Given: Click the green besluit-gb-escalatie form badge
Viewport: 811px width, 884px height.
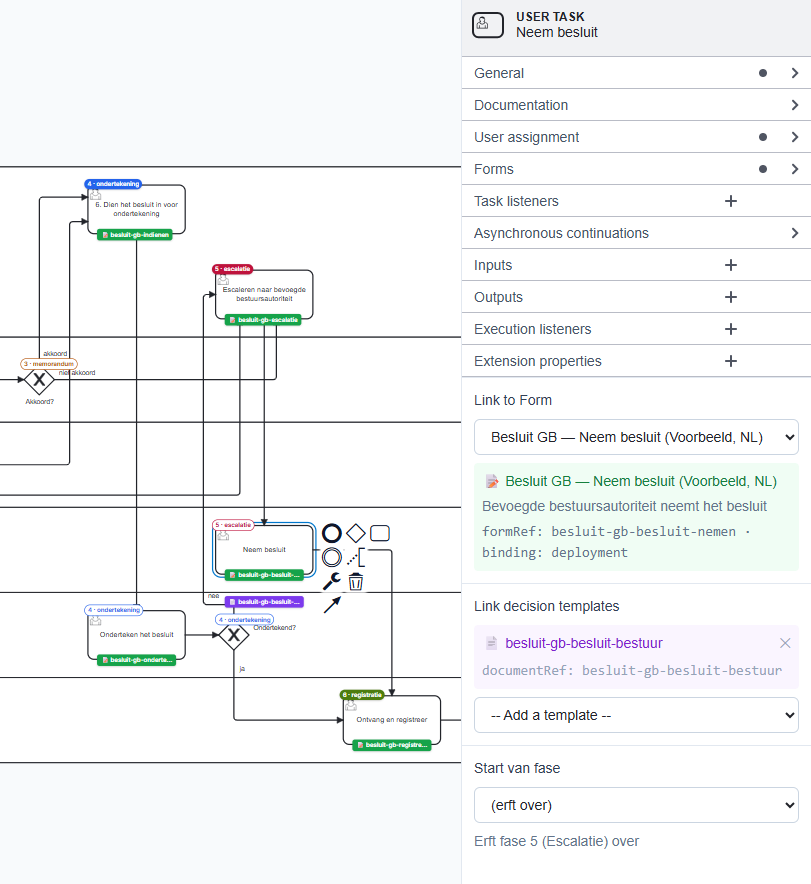Looking at the screenshot, I should pos(263,320).
